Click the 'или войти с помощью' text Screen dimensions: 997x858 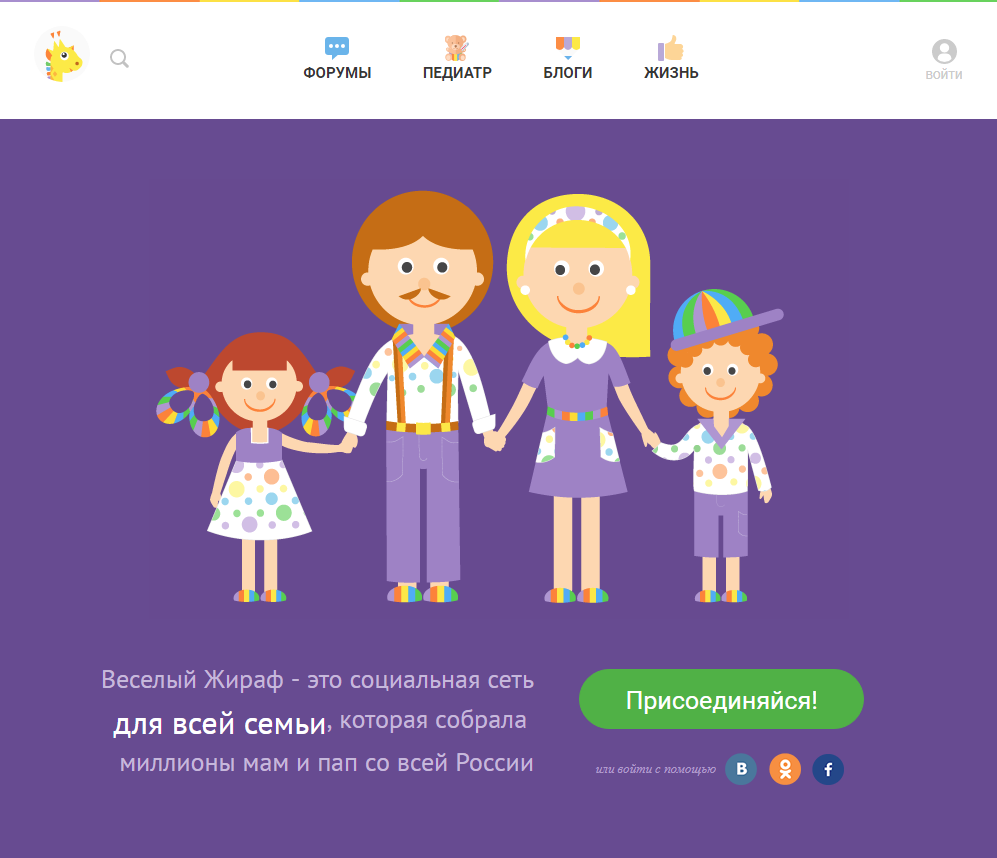(656, 769)
